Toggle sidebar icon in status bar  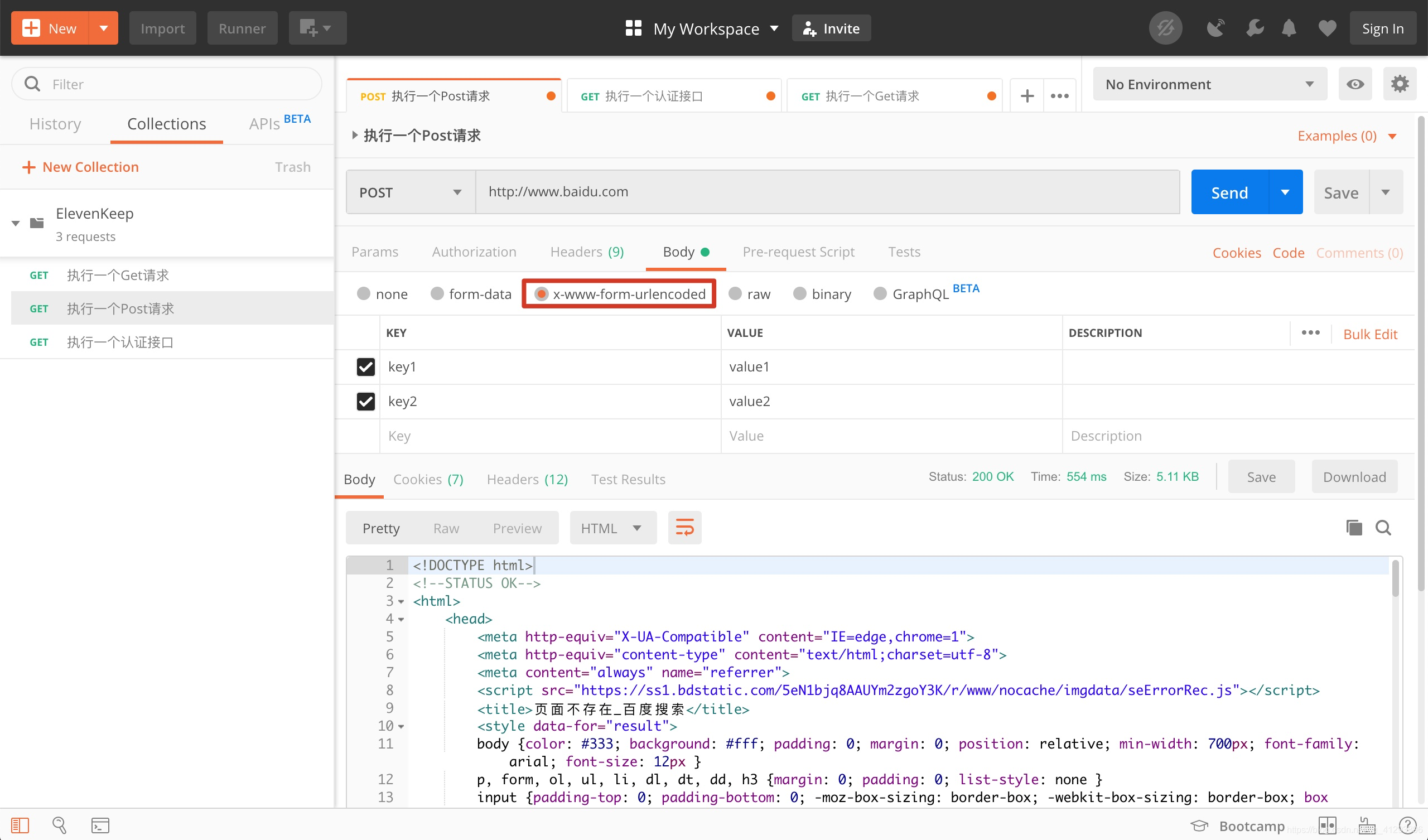click(x=20, y=825)
